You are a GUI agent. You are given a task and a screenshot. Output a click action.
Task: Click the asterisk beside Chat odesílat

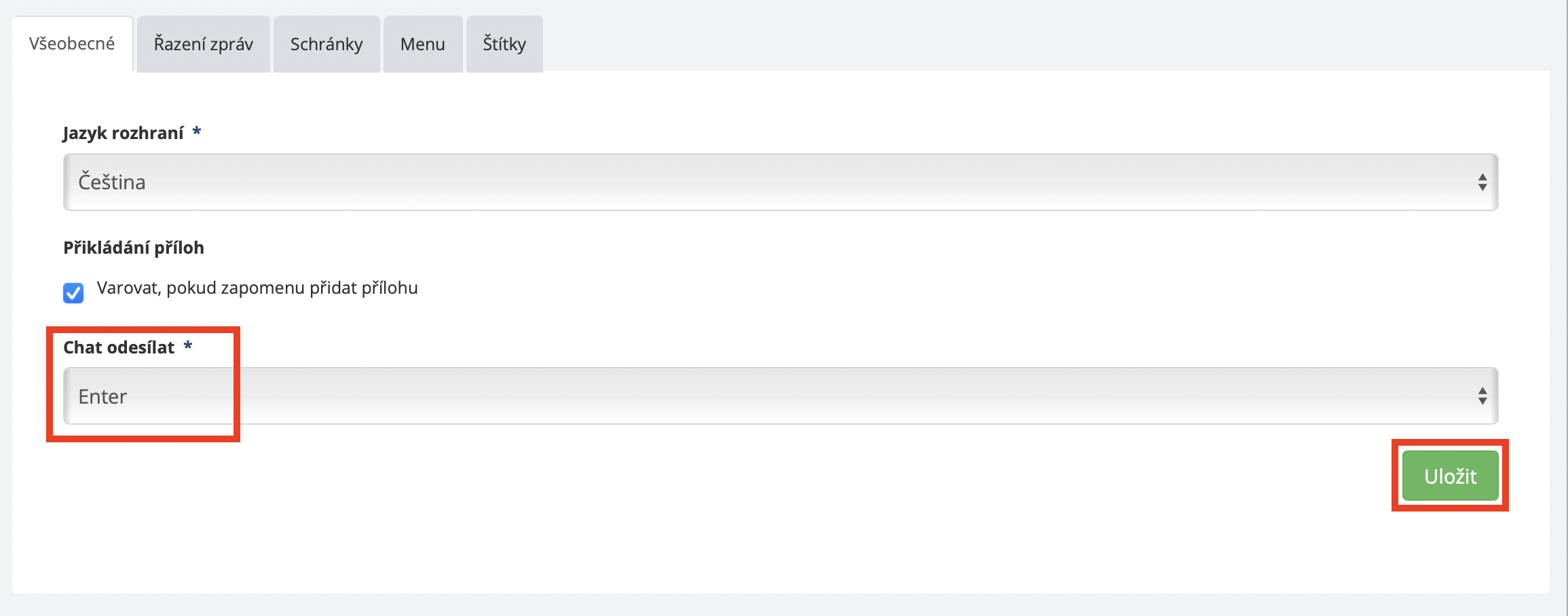pos(188,346)
